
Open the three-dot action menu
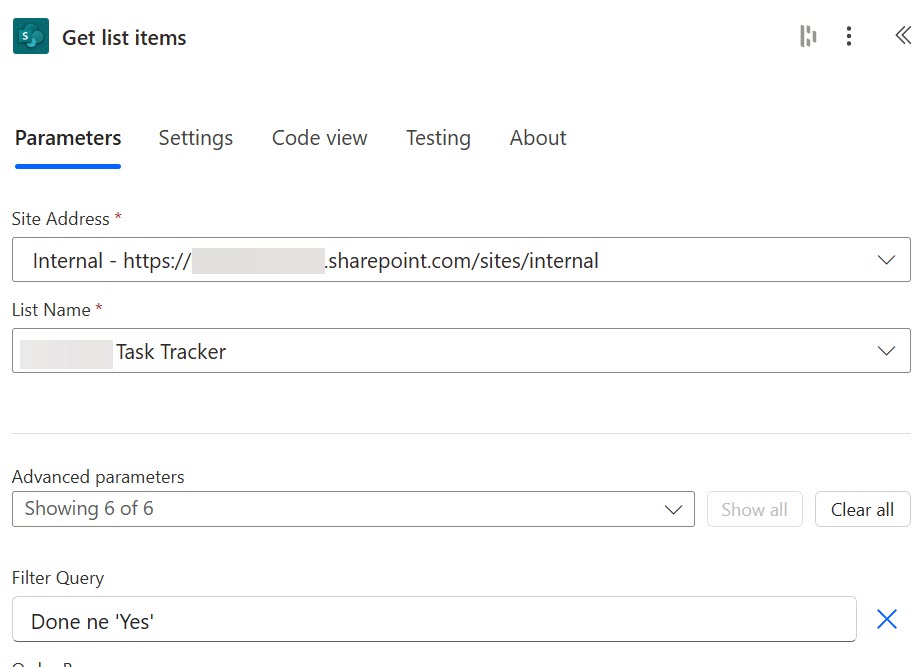click(849, 36)
